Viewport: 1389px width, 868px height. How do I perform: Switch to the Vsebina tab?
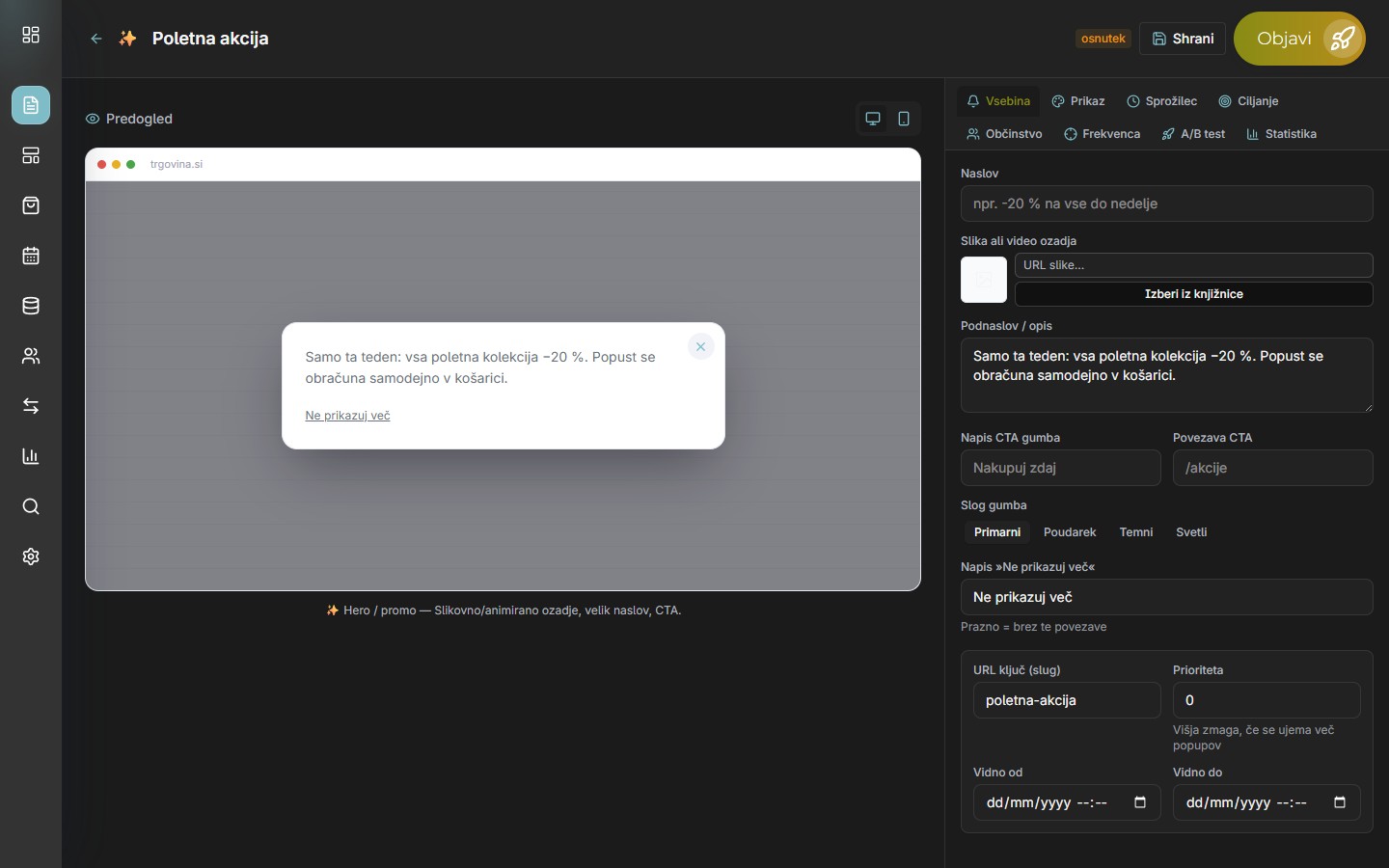click(998, 101)
